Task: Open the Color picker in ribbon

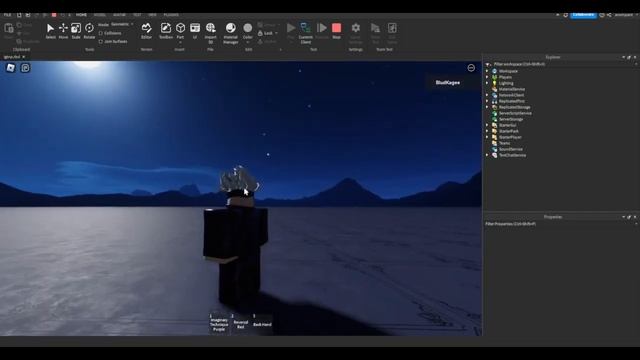Action: (x=248, y=28)
